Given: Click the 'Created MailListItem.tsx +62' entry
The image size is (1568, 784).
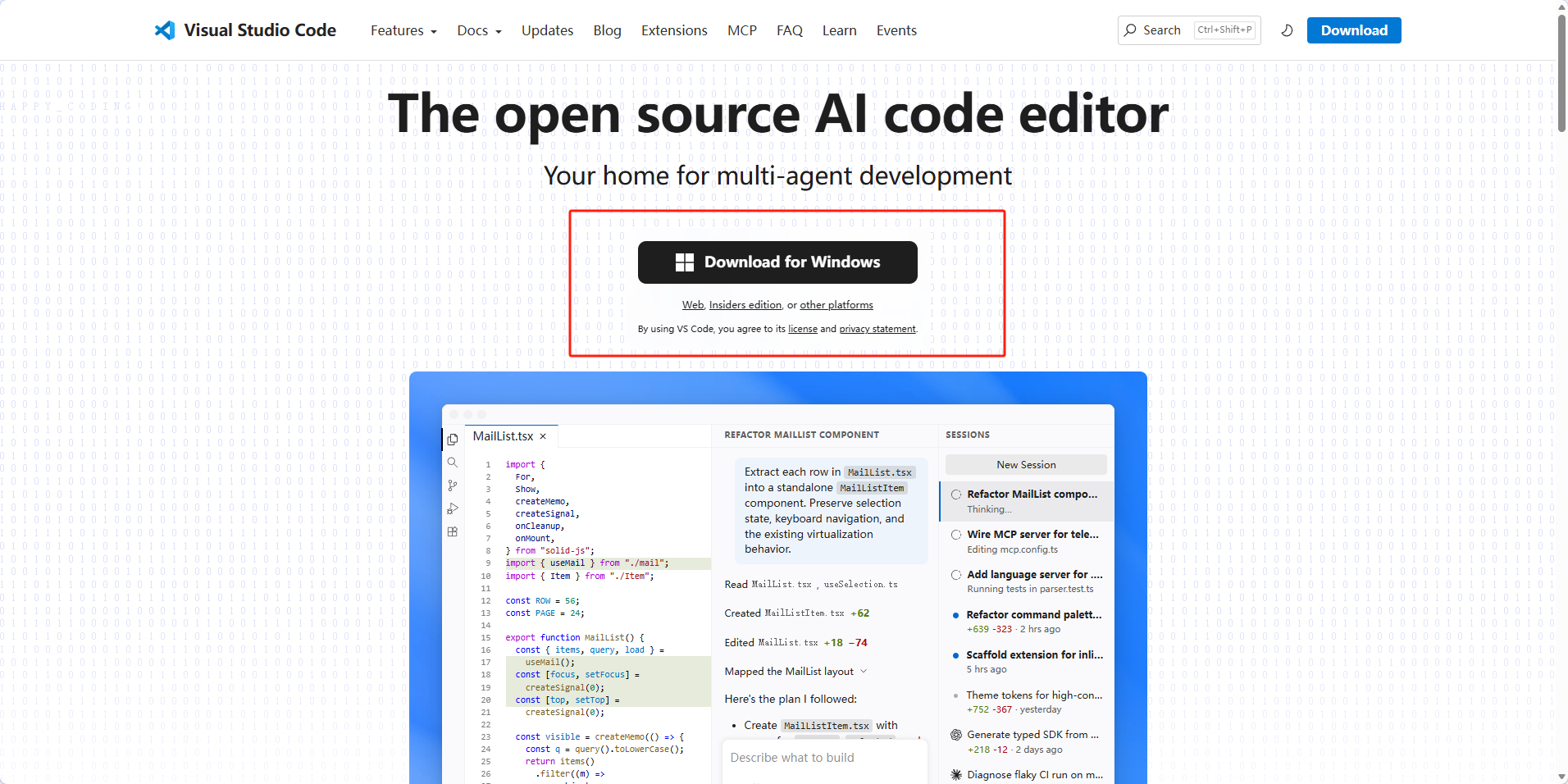Looking at the screenshot, I should click(x=797, y=613).
